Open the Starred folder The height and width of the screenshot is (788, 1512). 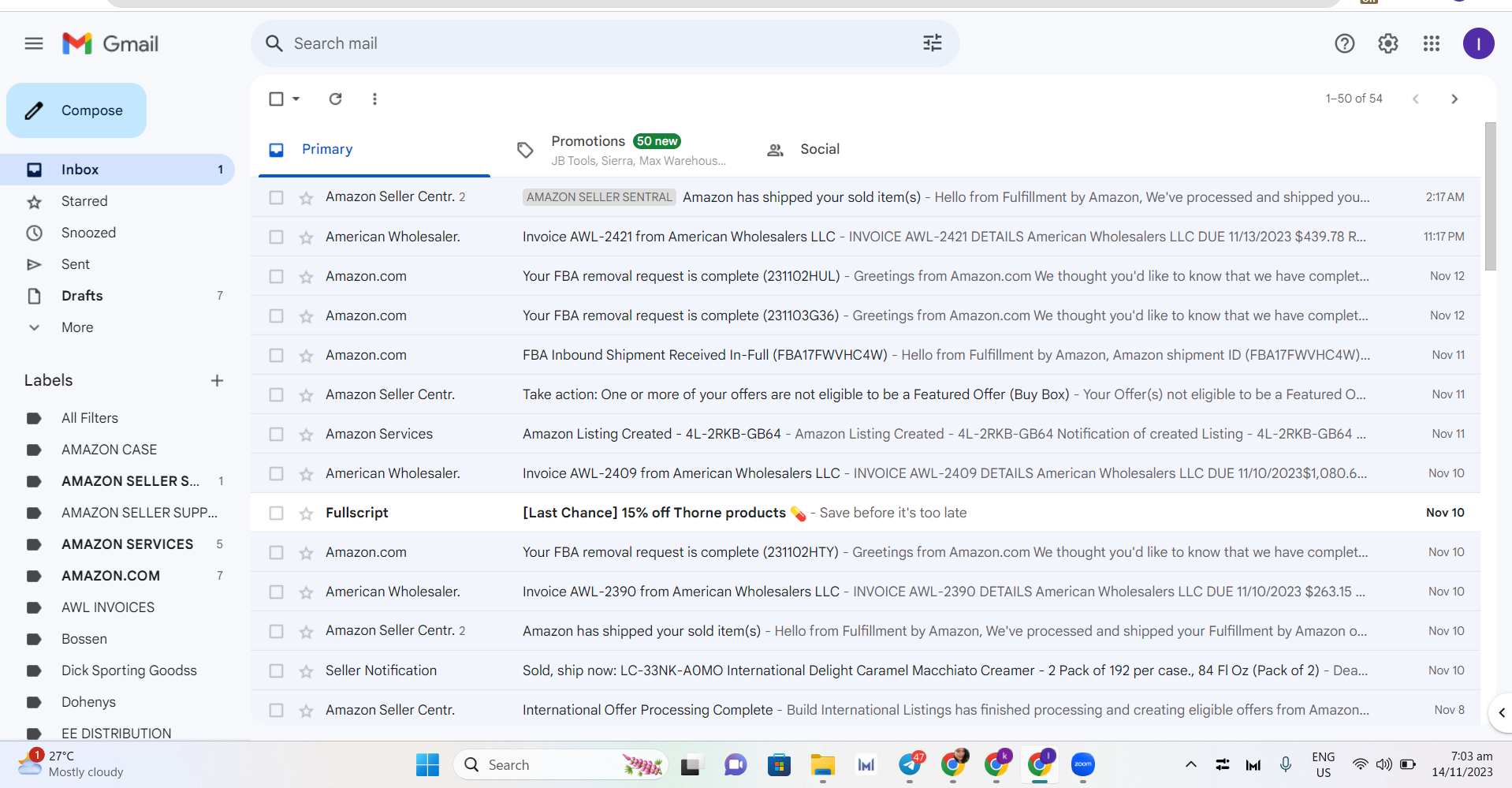click(x=117, y=201)
